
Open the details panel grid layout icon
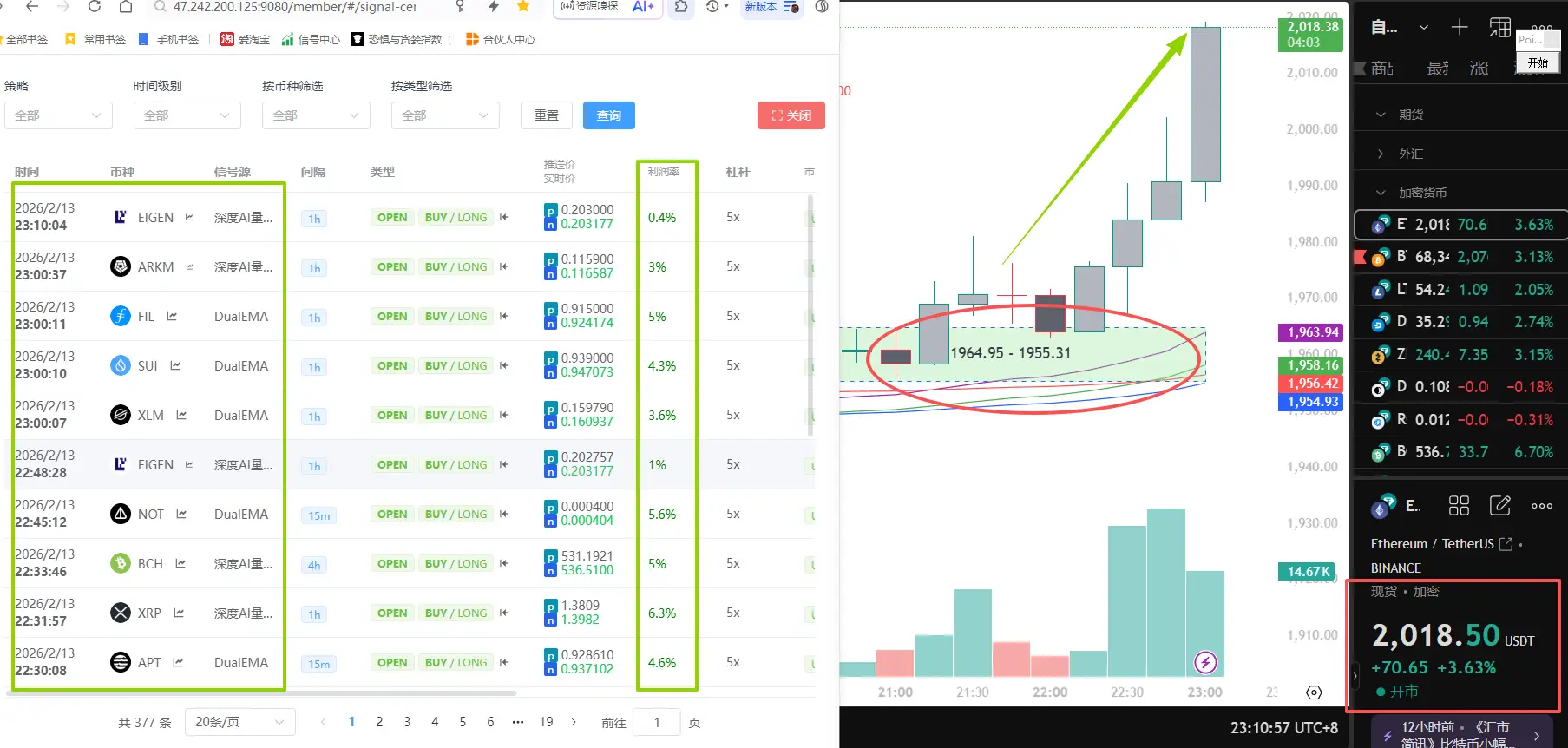click(1460, 506)
